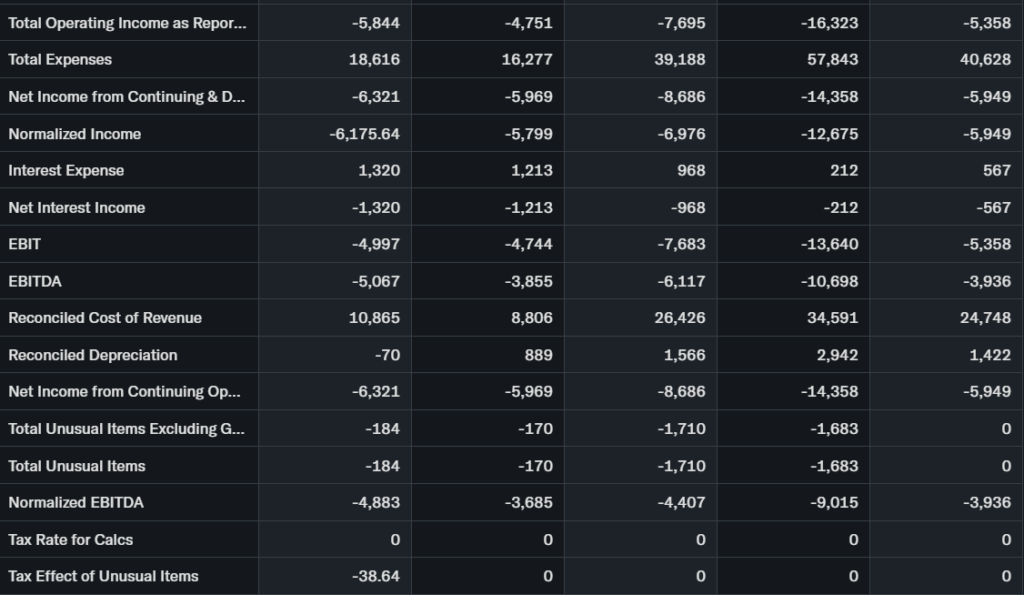Click the Interest Expense row label
The height and width of the screenshot is (595, 1024).
pos(66,171)
